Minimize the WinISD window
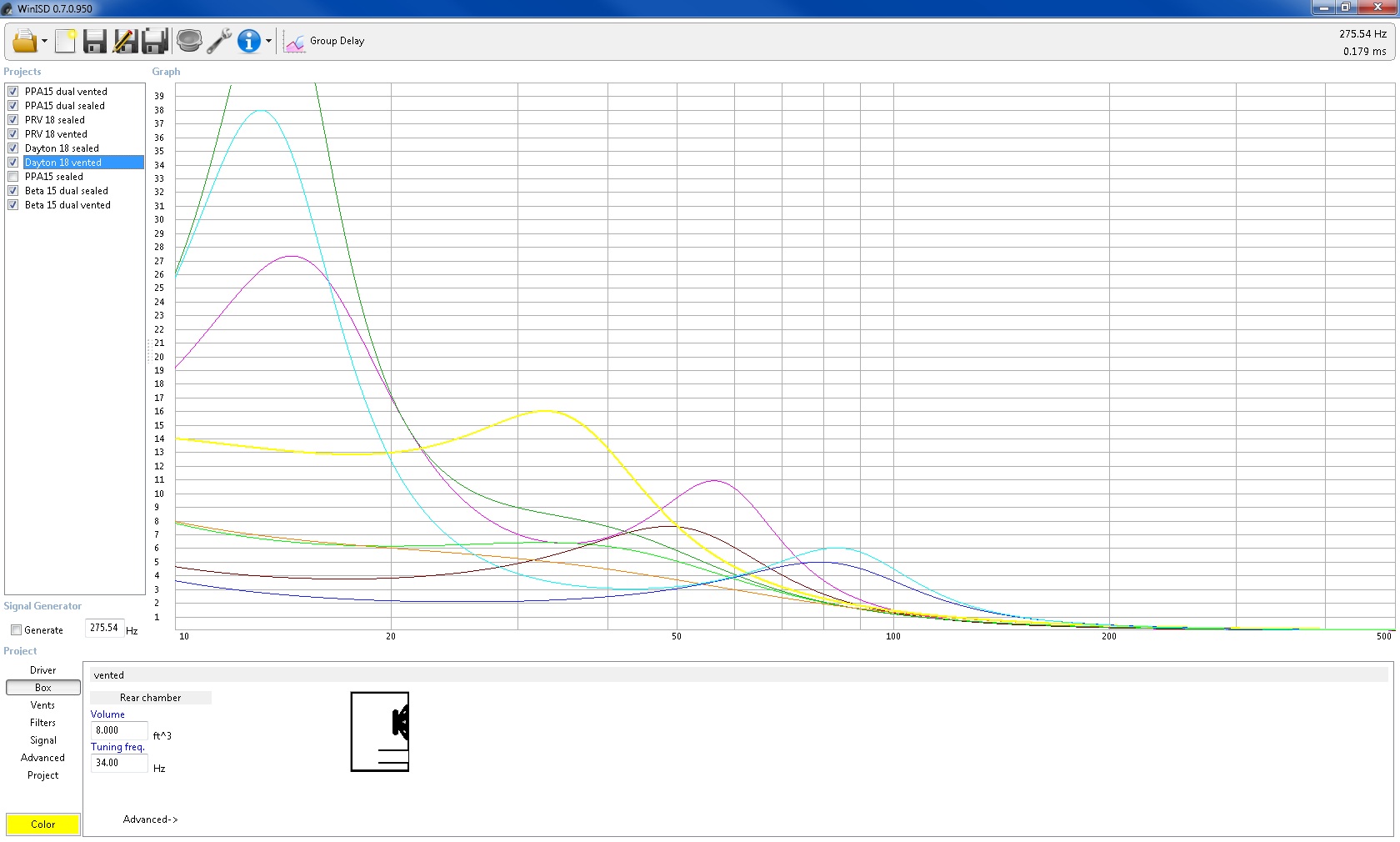Image resolution: width=1400 pixels, height=842 pixels. 1324,8
